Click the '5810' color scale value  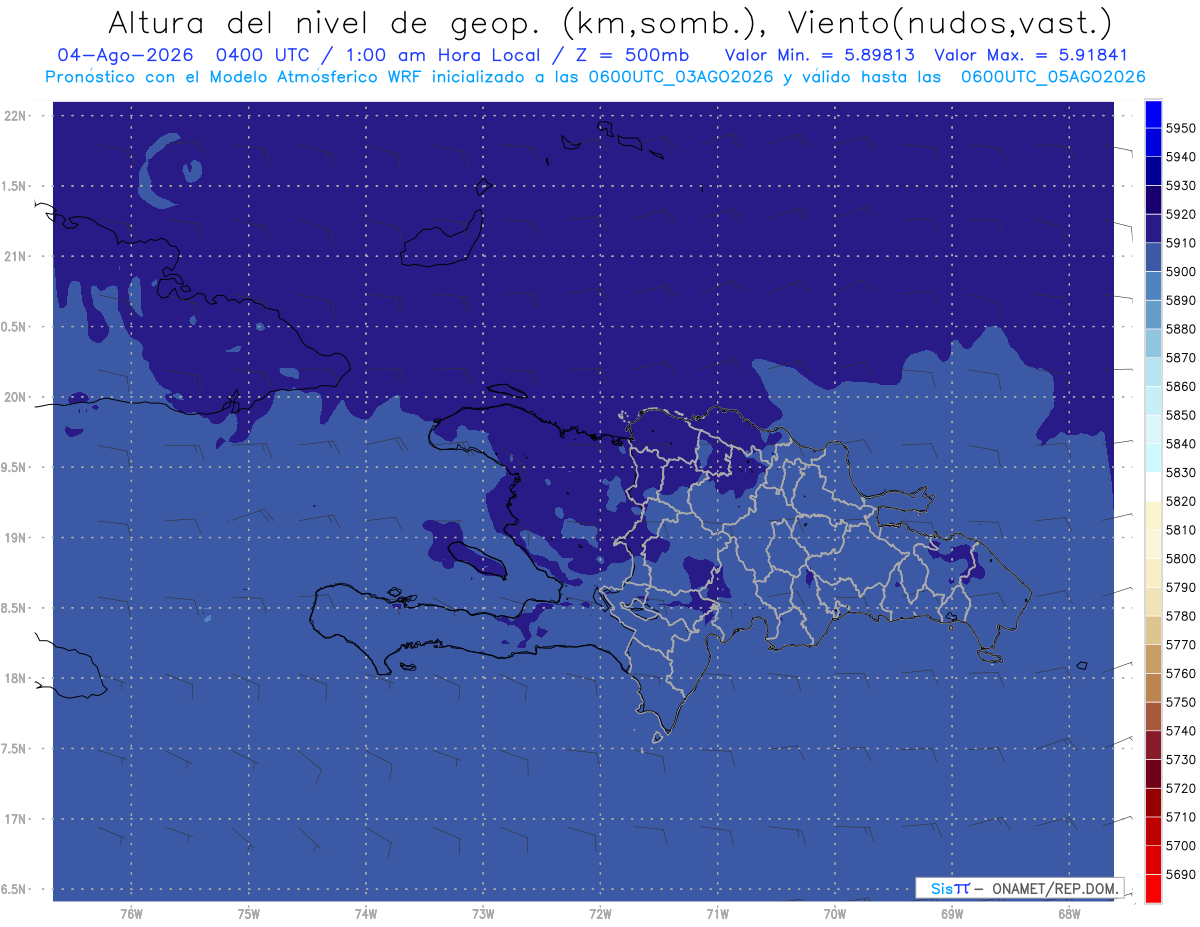tap(1180, 530)
